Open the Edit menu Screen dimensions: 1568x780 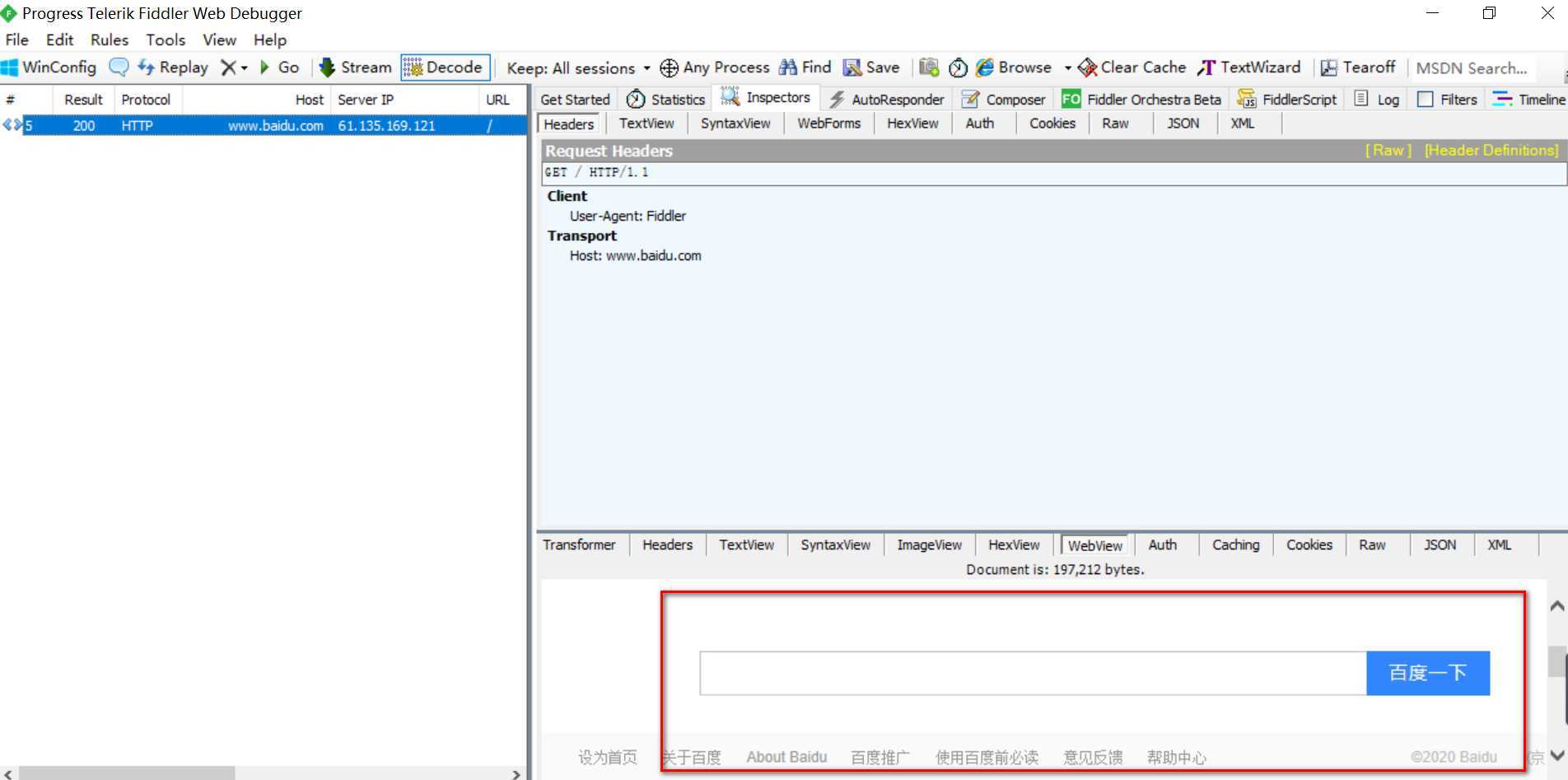click(x=59, y=40)
